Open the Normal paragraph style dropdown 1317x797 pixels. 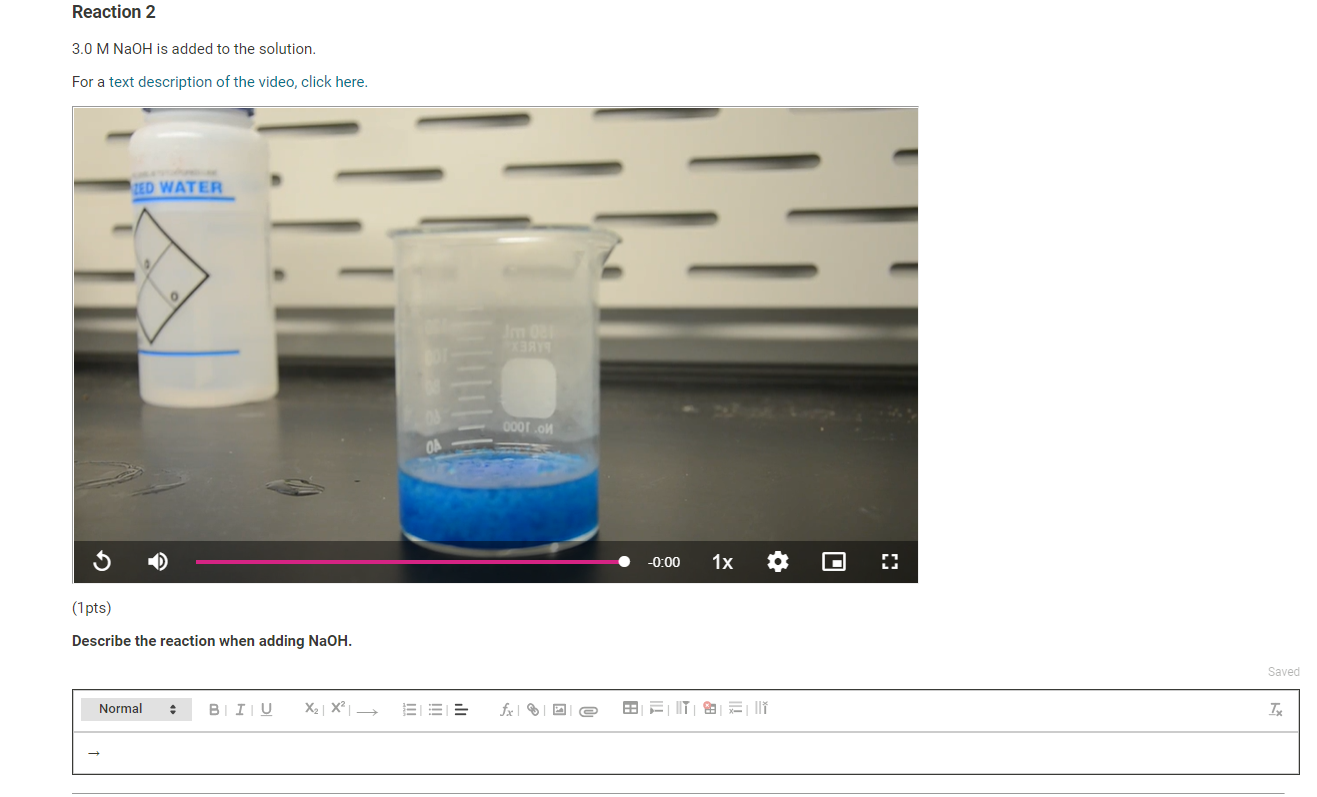click(136, 708)
